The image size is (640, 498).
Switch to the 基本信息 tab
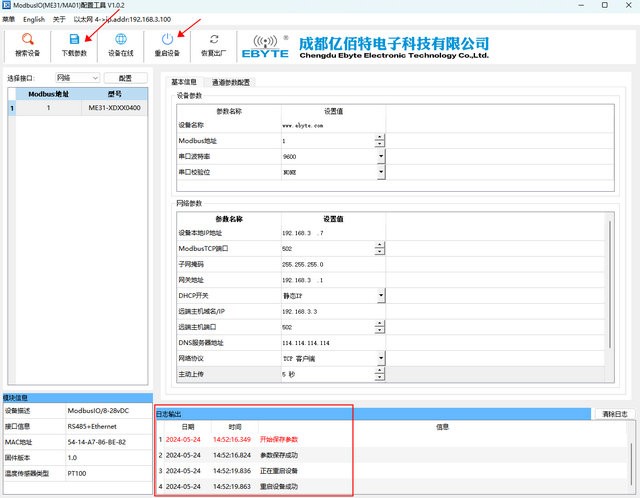(184, 82)
